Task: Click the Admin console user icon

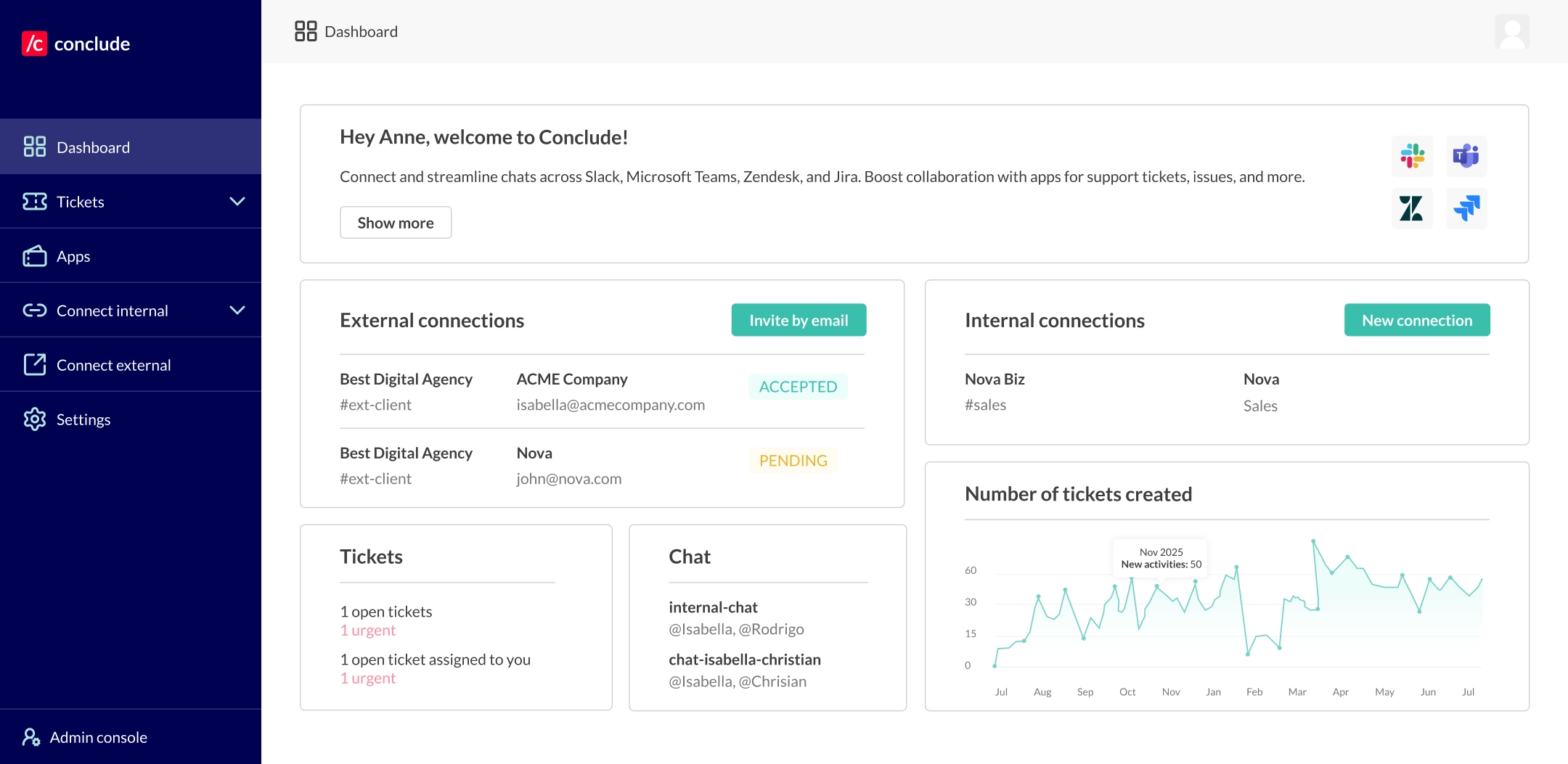Action: [31, 737]
